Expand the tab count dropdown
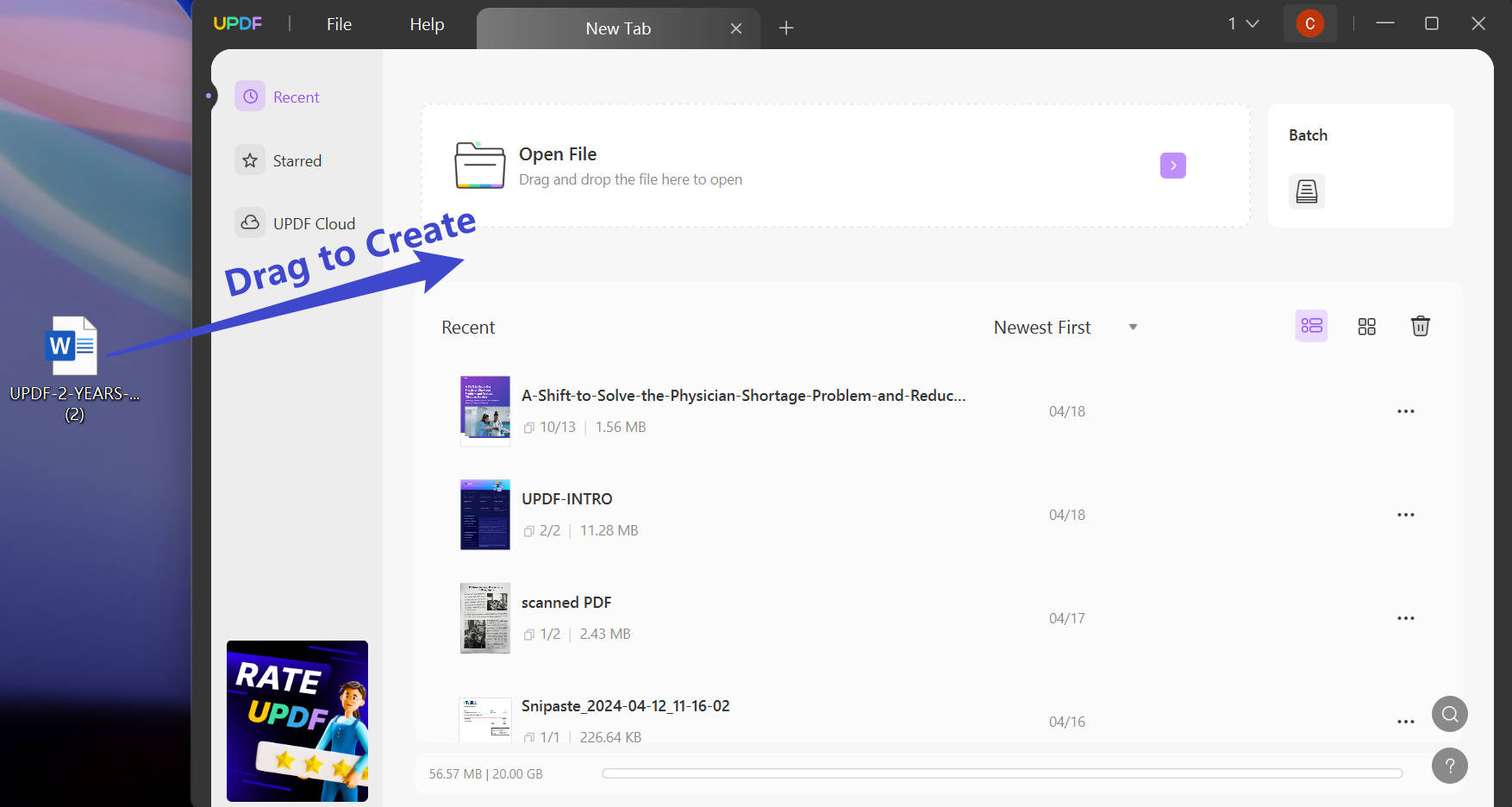This screenshot has height=807, width=1512. [1242, 23]
